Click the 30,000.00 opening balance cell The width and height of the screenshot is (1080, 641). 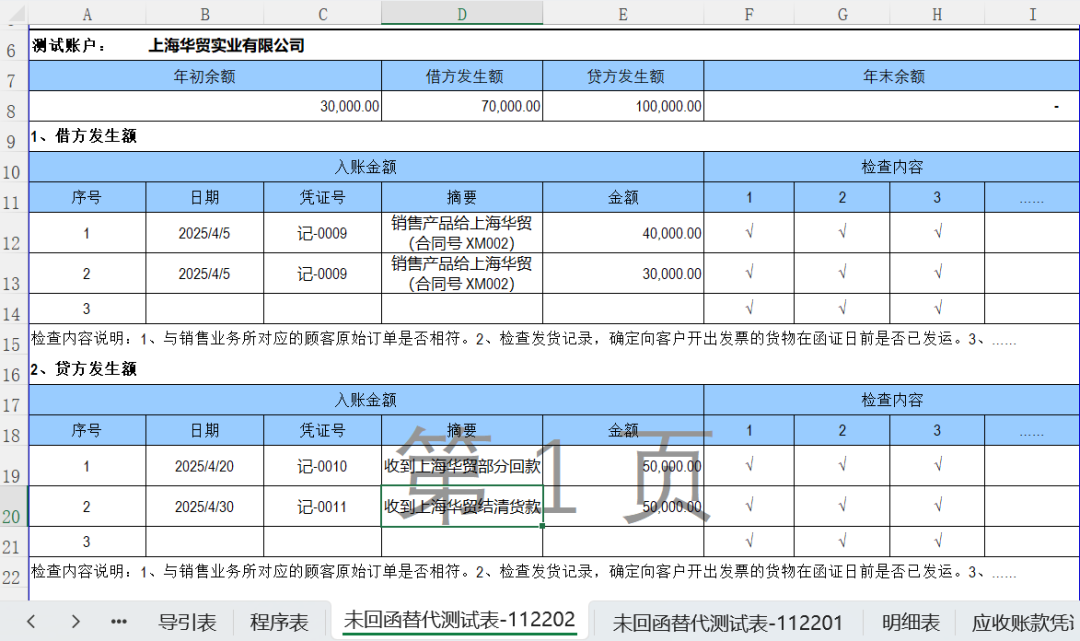[205, 106]
